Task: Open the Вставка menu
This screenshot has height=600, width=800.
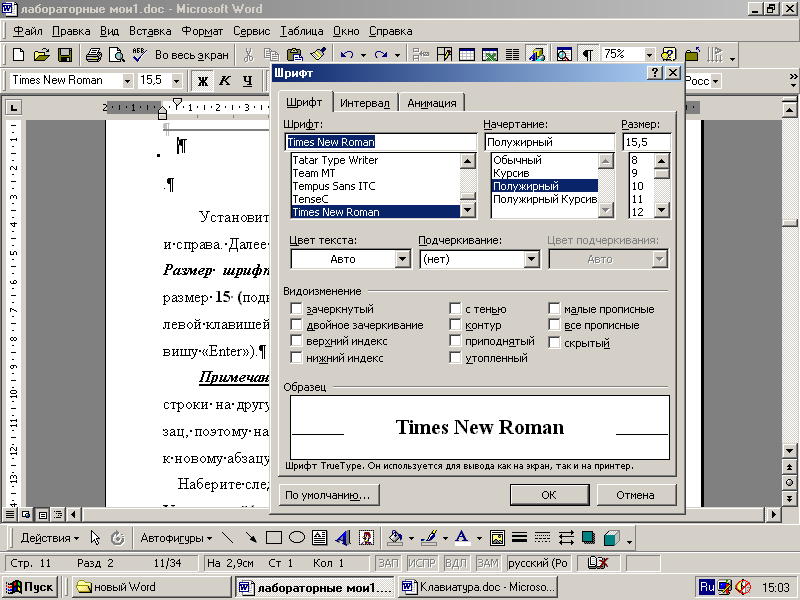Action: point(150,31)
